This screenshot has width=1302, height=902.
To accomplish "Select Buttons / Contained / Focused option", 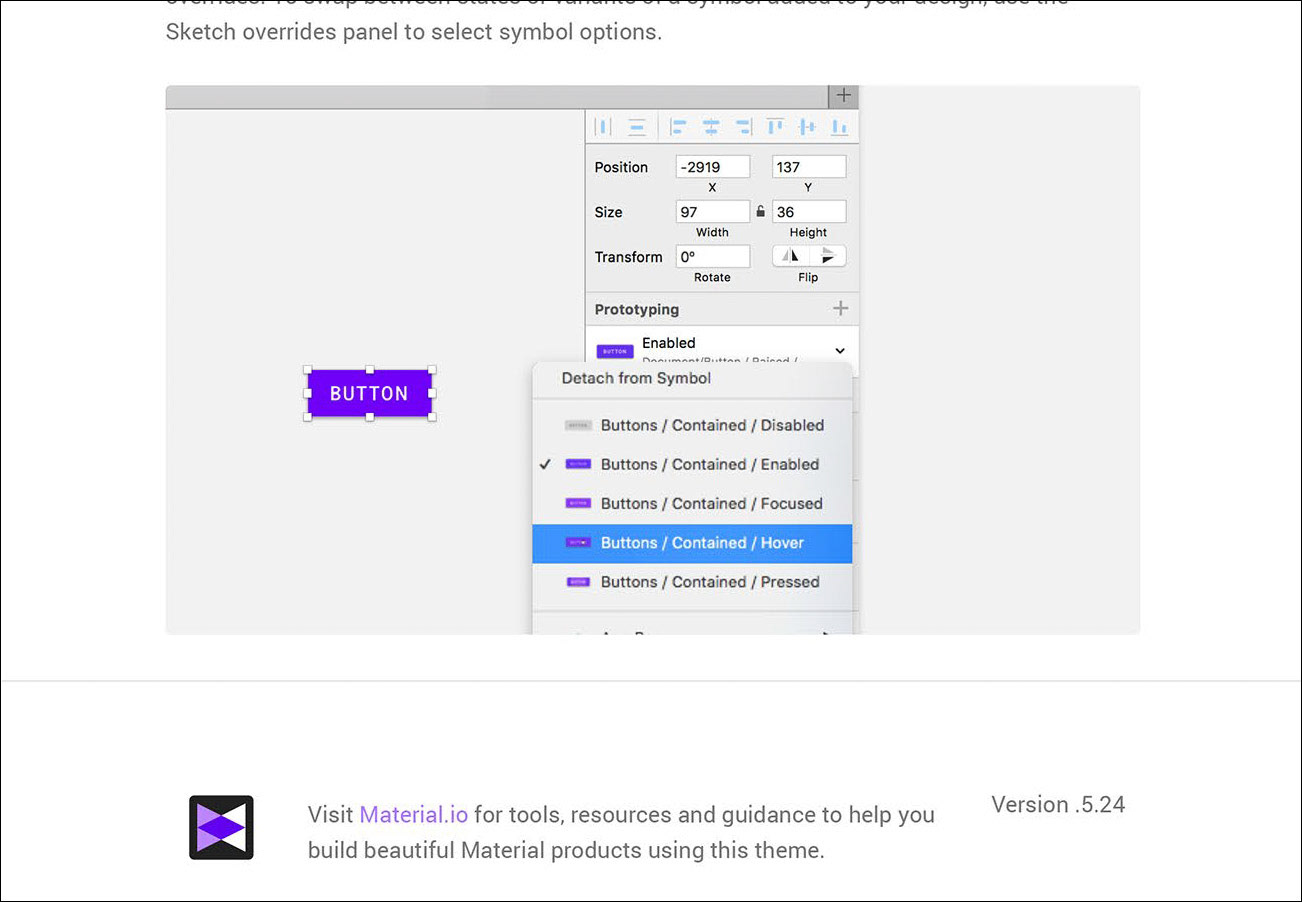I will coord(692,503).
